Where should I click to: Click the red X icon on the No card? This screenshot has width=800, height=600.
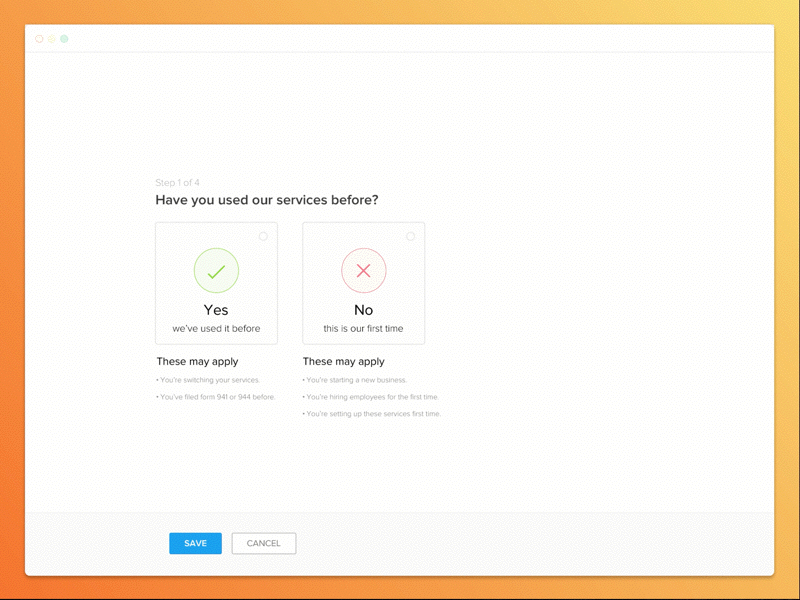(x=363, y=269)
